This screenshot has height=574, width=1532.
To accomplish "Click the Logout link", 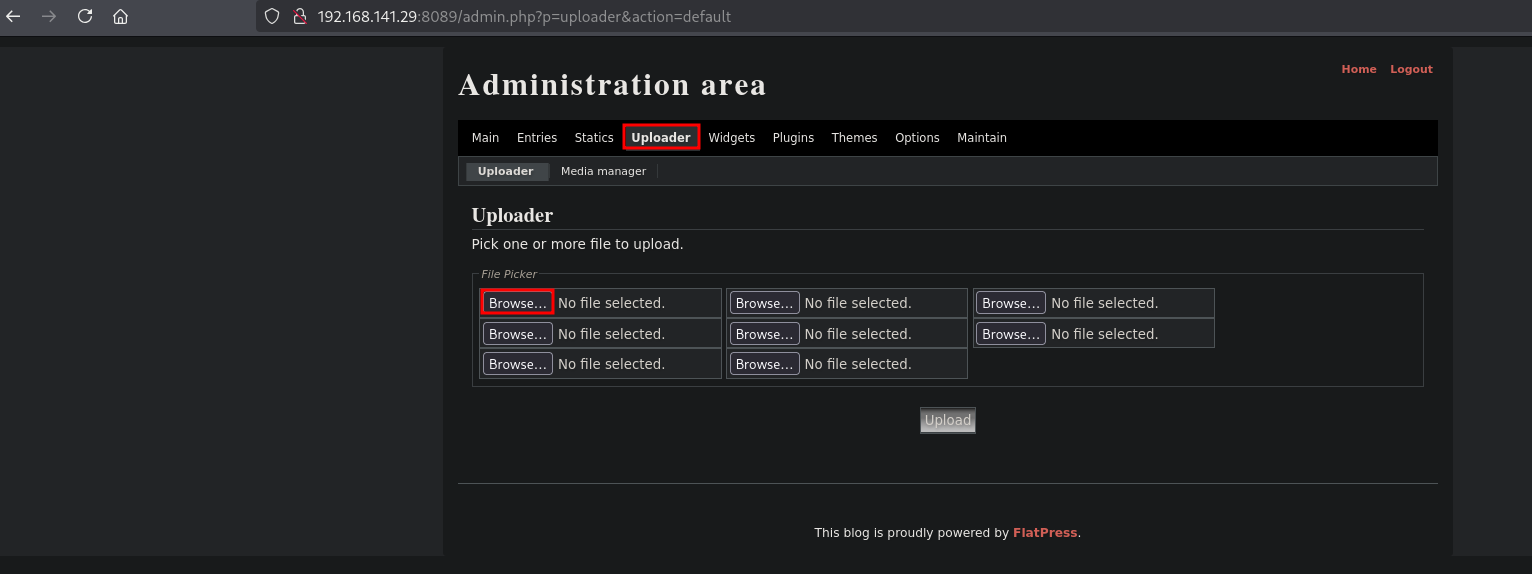I will pyautogui.click(x=1411, y=69).
